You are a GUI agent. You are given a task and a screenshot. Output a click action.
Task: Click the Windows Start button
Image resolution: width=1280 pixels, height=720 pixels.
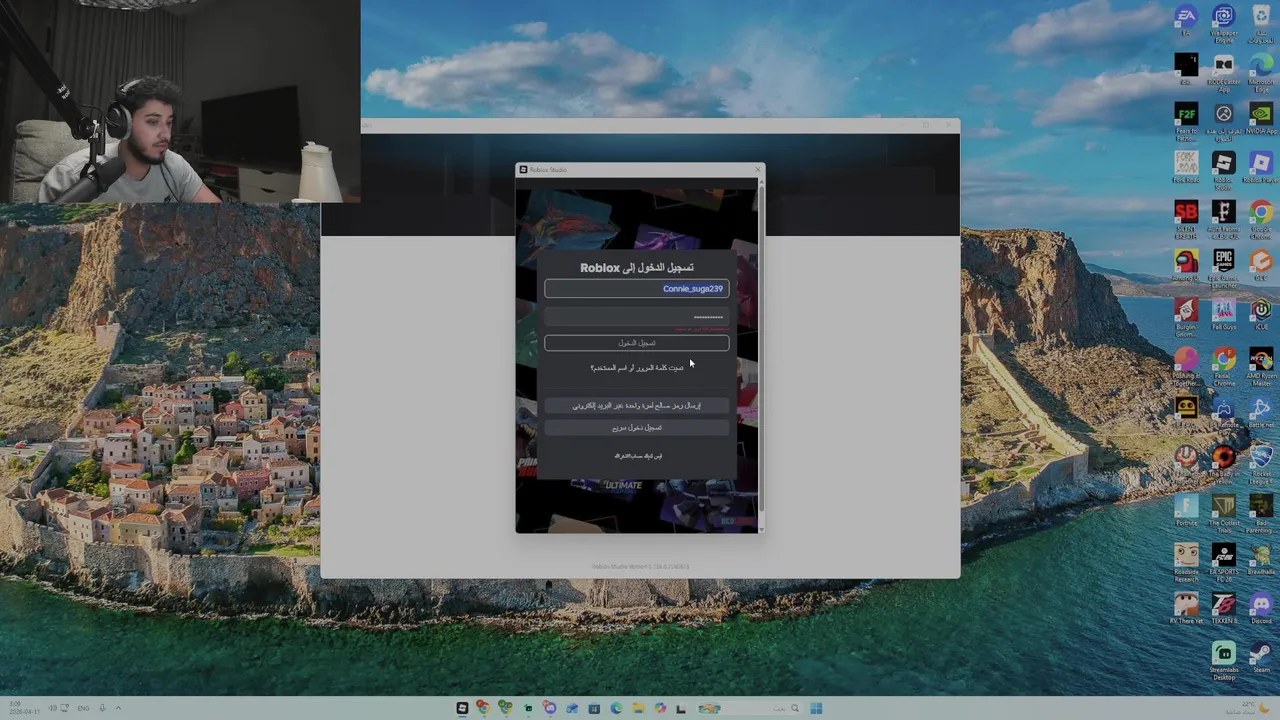(816, 709)
